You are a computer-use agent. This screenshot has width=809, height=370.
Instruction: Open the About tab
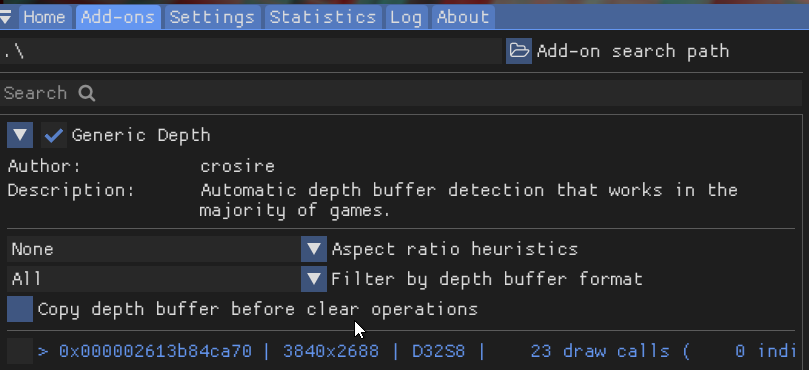(463, 17)
